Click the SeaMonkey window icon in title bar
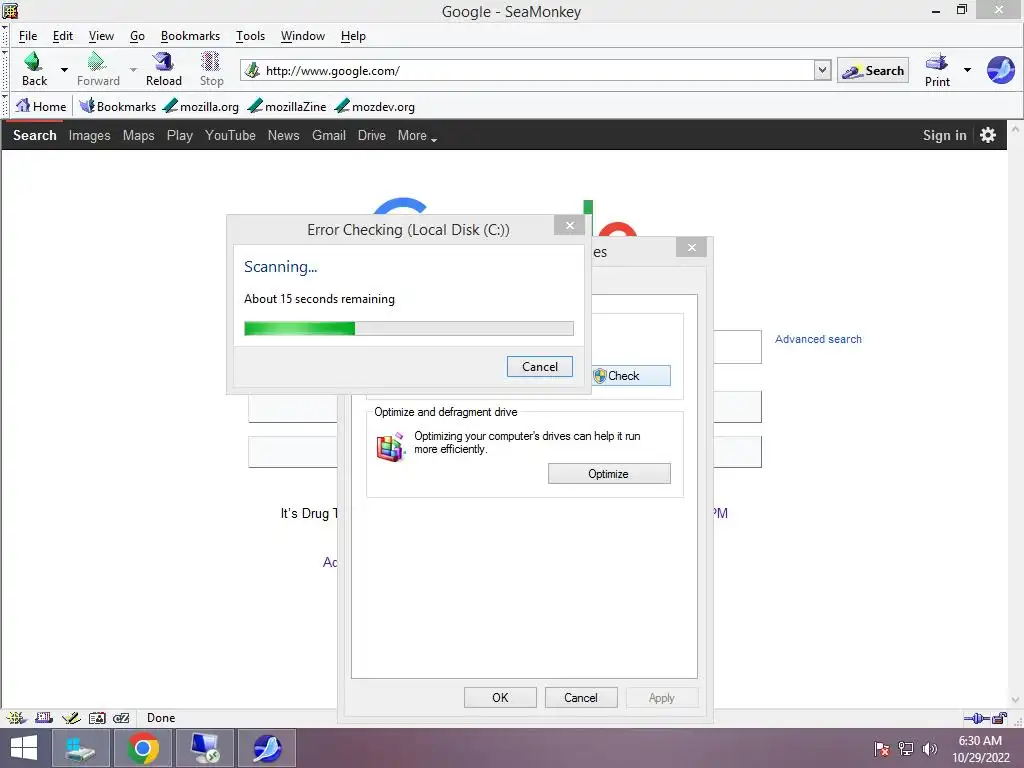This screenshot has height=768, width=1024. click(x=10, y=10)
